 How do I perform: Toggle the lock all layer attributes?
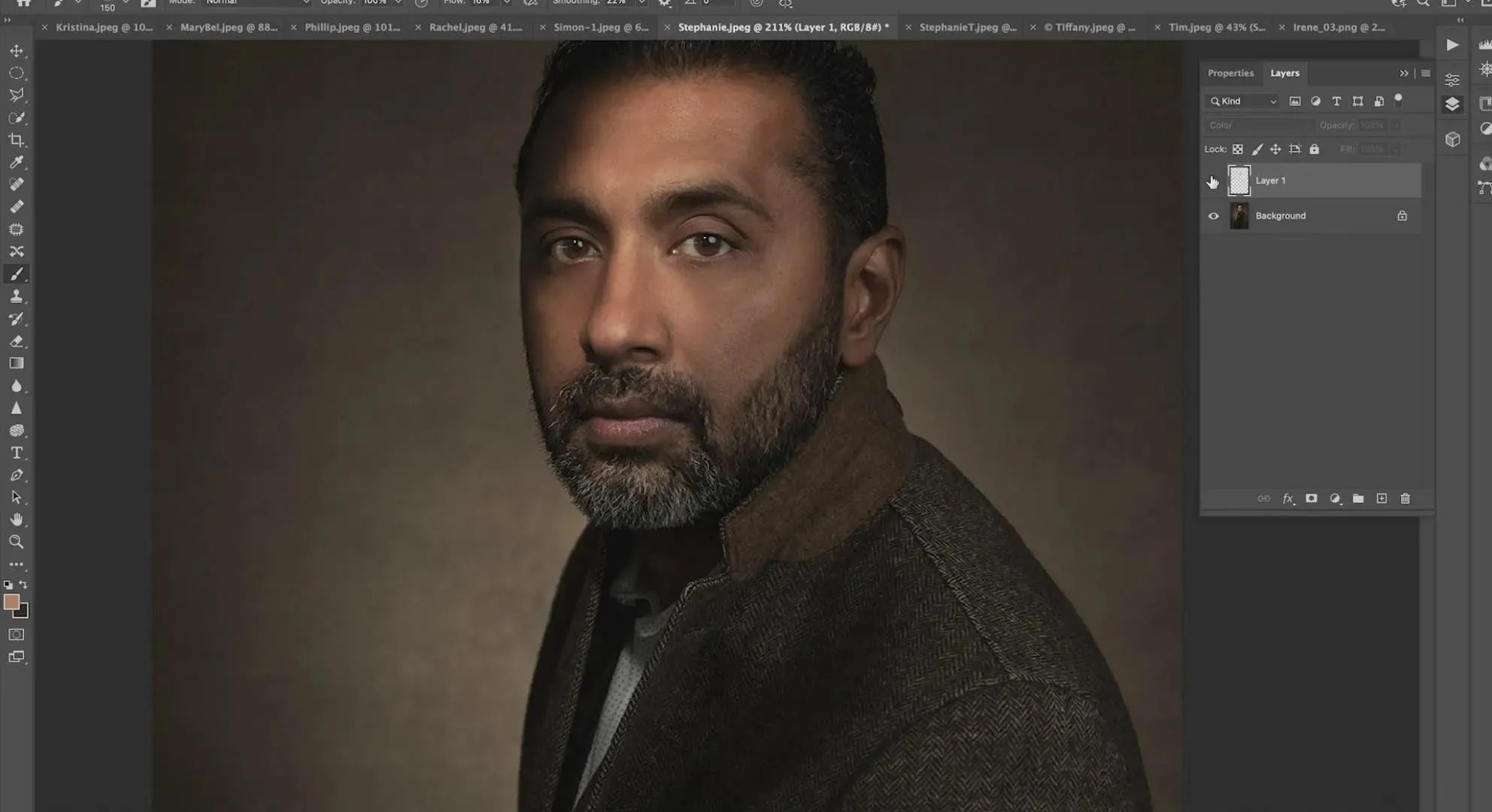[1314, 149]
